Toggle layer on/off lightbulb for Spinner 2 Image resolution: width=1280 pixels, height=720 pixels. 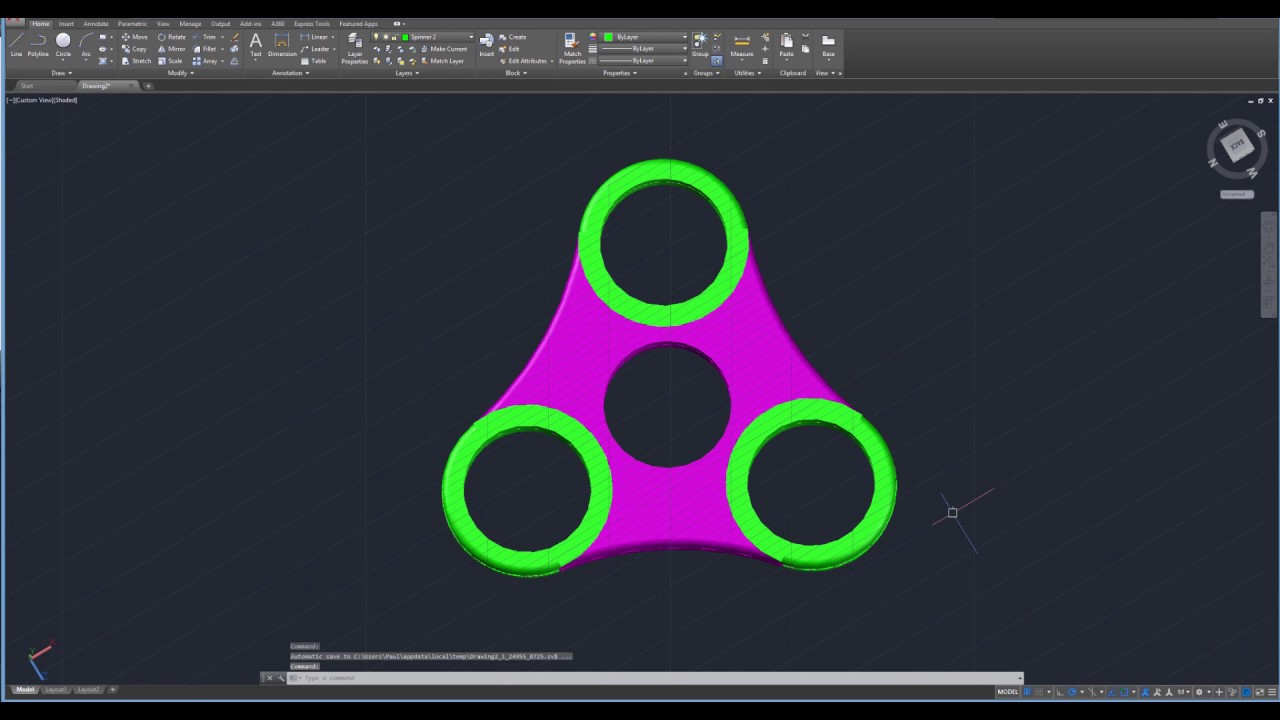point(377,37)
